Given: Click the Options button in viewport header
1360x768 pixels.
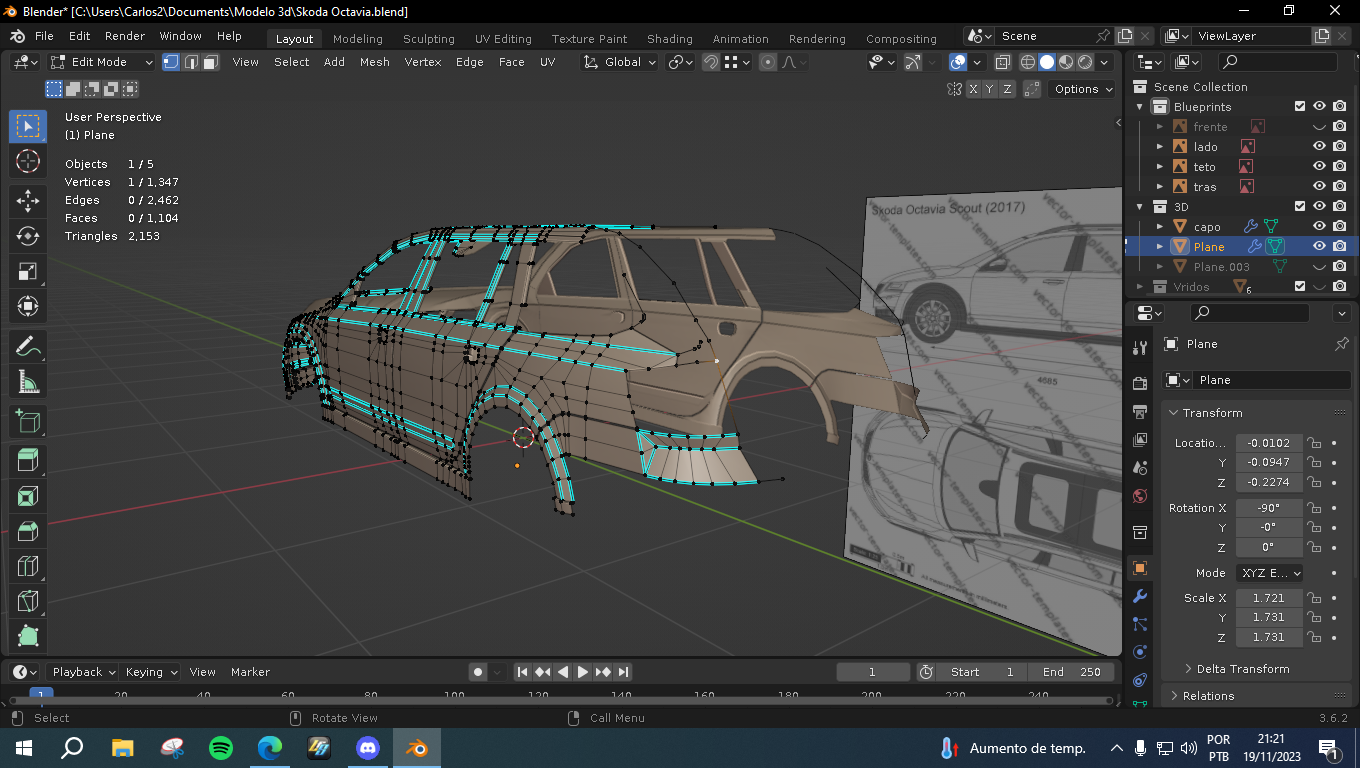Looking at the screenshot, I should pyautogui.click(x=1082, y=89).
